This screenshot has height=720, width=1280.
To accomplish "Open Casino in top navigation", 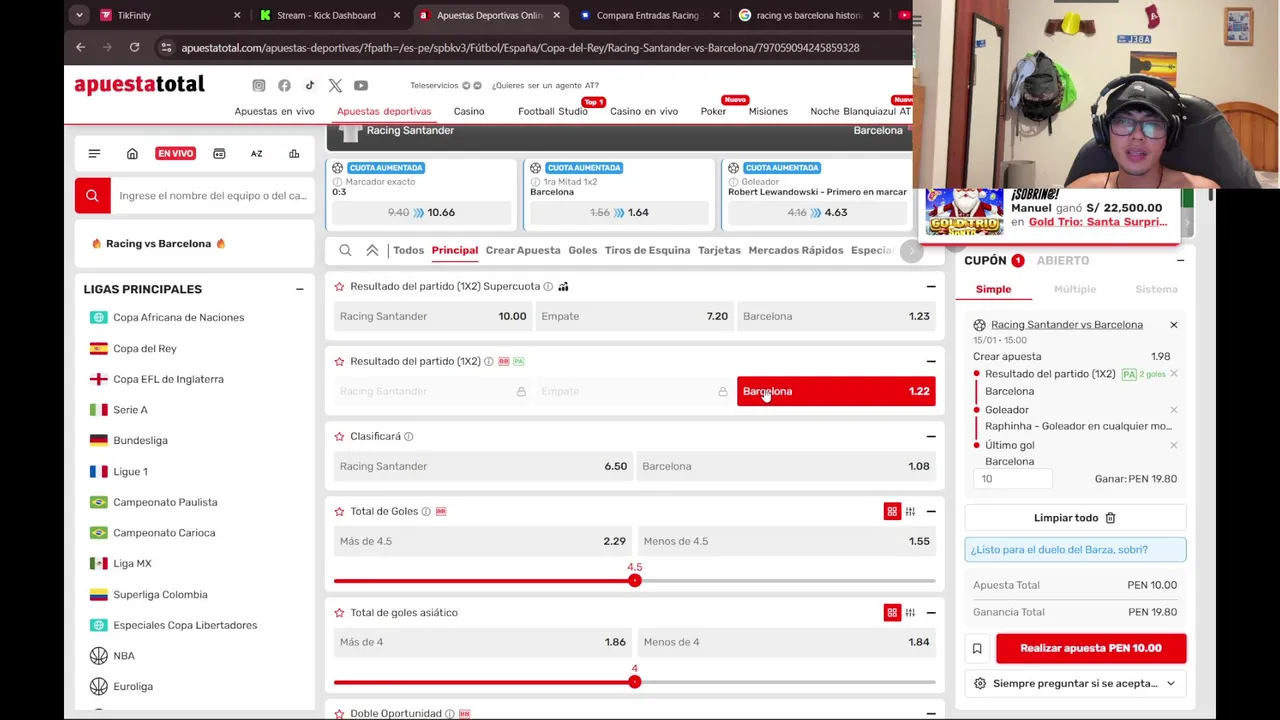I will click(469, 111).
